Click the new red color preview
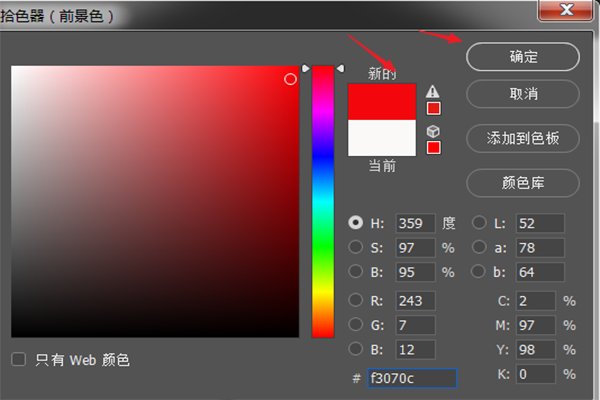This screenshot has width=600, height=400. 382,102
